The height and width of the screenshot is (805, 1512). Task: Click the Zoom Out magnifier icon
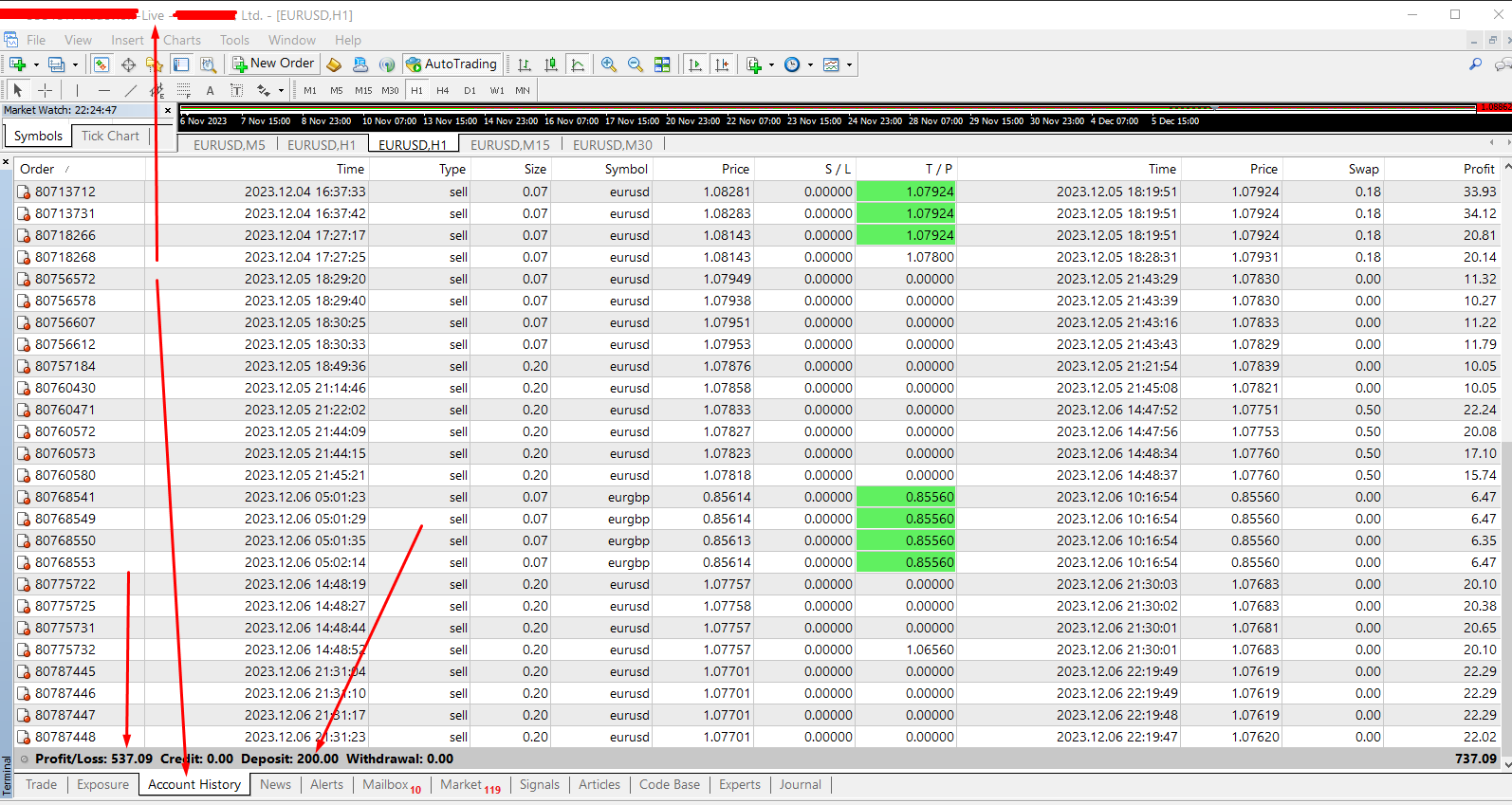(x=635, y=64)
